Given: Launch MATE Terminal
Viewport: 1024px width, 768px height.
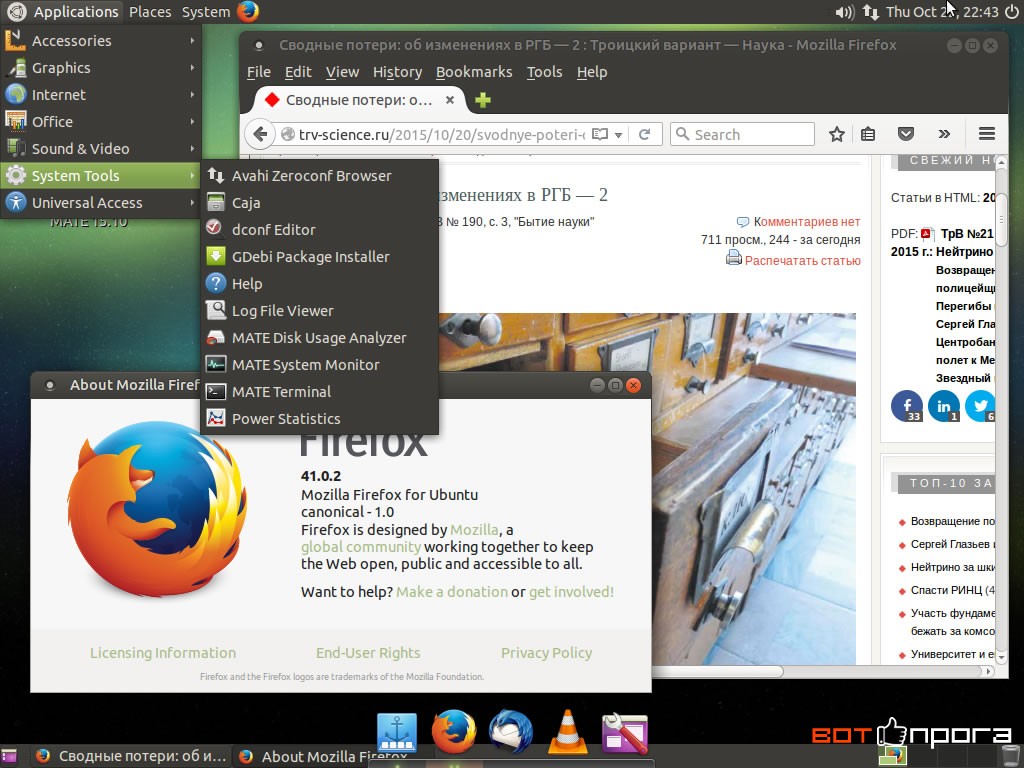Looking at the screenshot, I should (319, 392).
